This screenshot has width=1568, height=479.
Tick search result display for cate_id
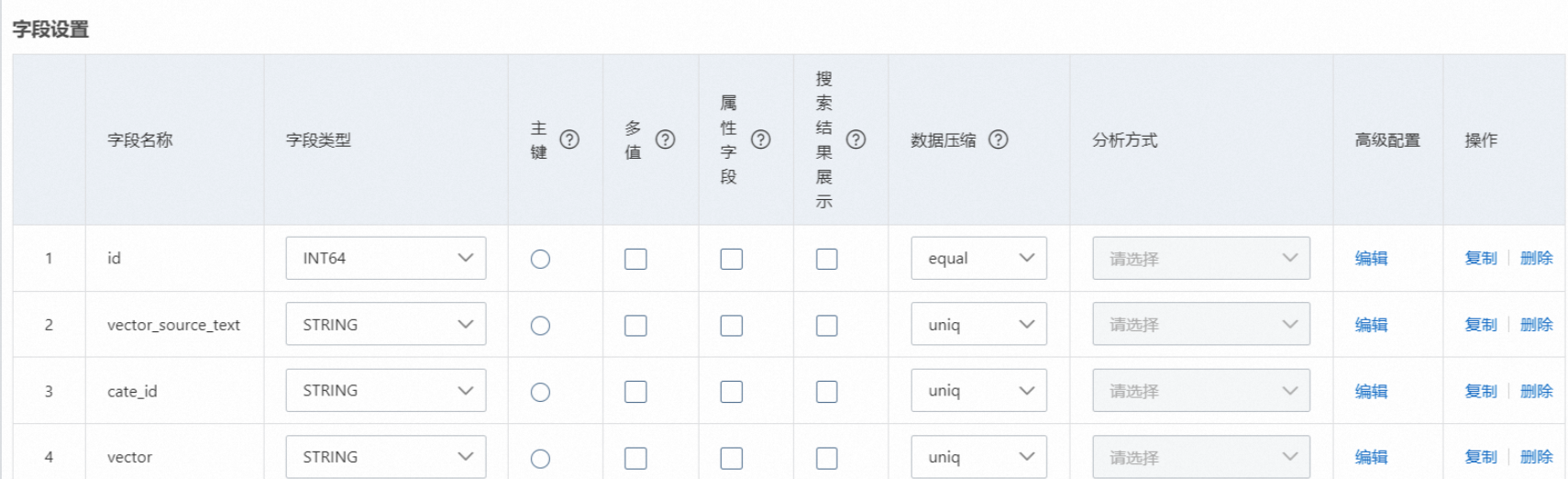[826, 392]
